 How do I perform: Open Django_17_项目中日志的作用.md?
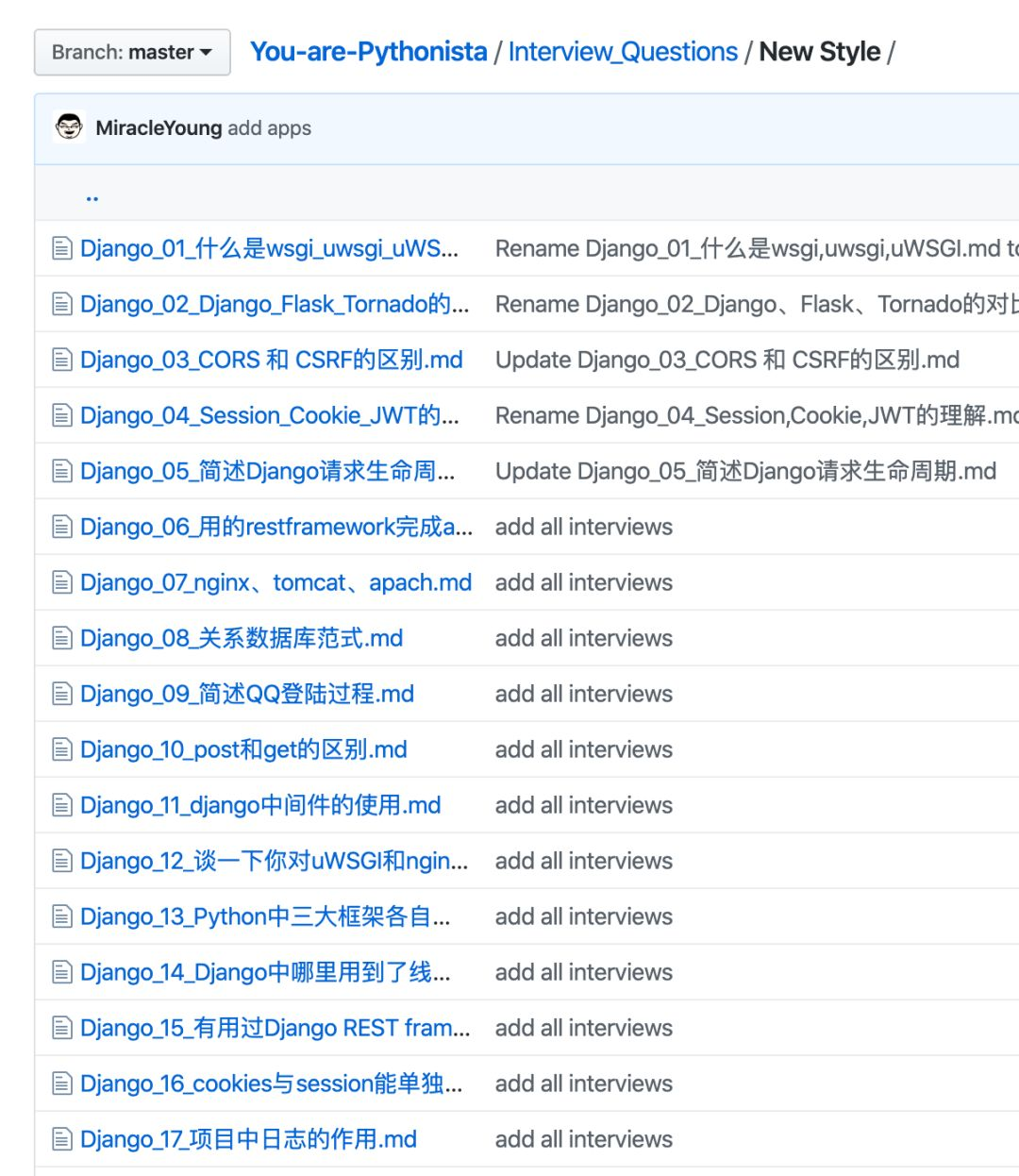[248, 1139]
